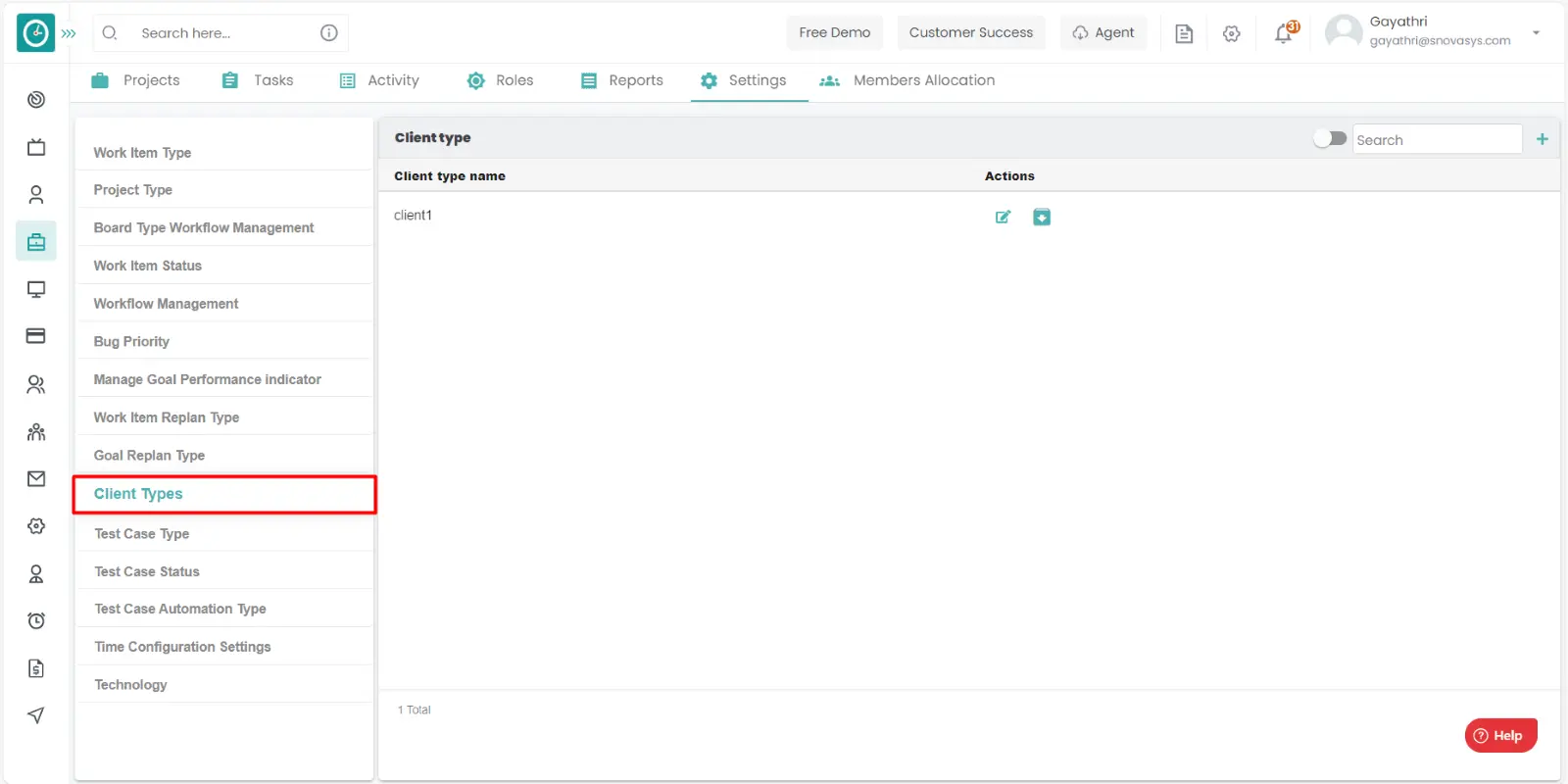
Task: Click the sidebar gear settings icon
Action: pyautogui.click(x=36, y=526)
